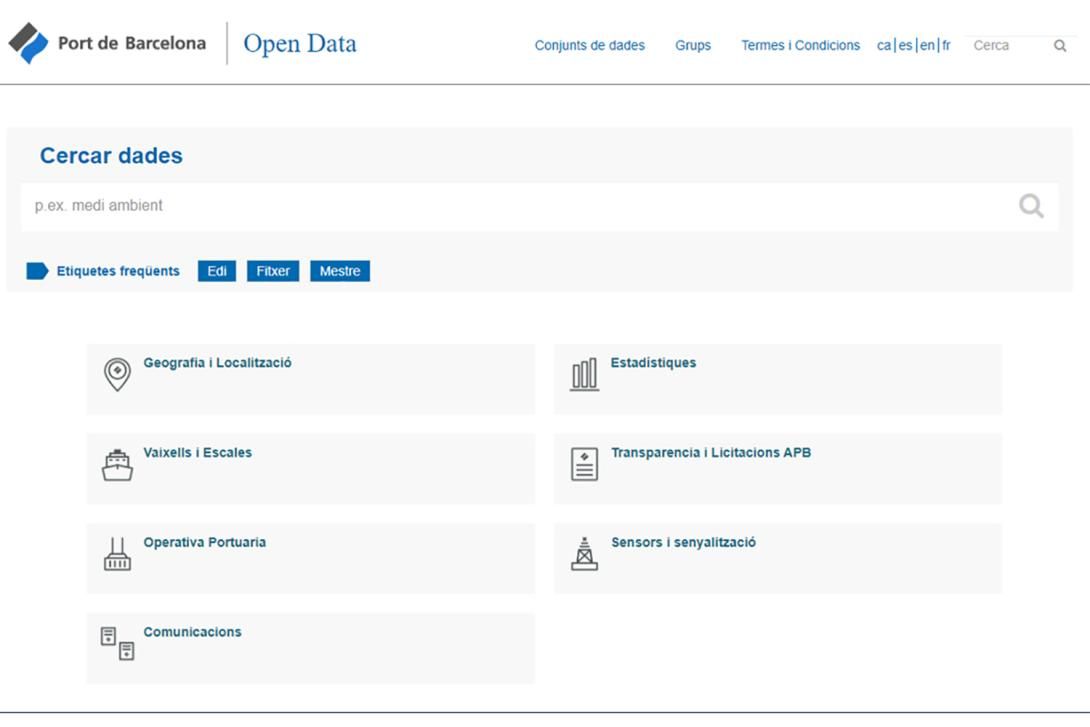Viewport: 1090px width, 727px height.
Task: Click the Cercar dades heading
Action: point(111,156)
